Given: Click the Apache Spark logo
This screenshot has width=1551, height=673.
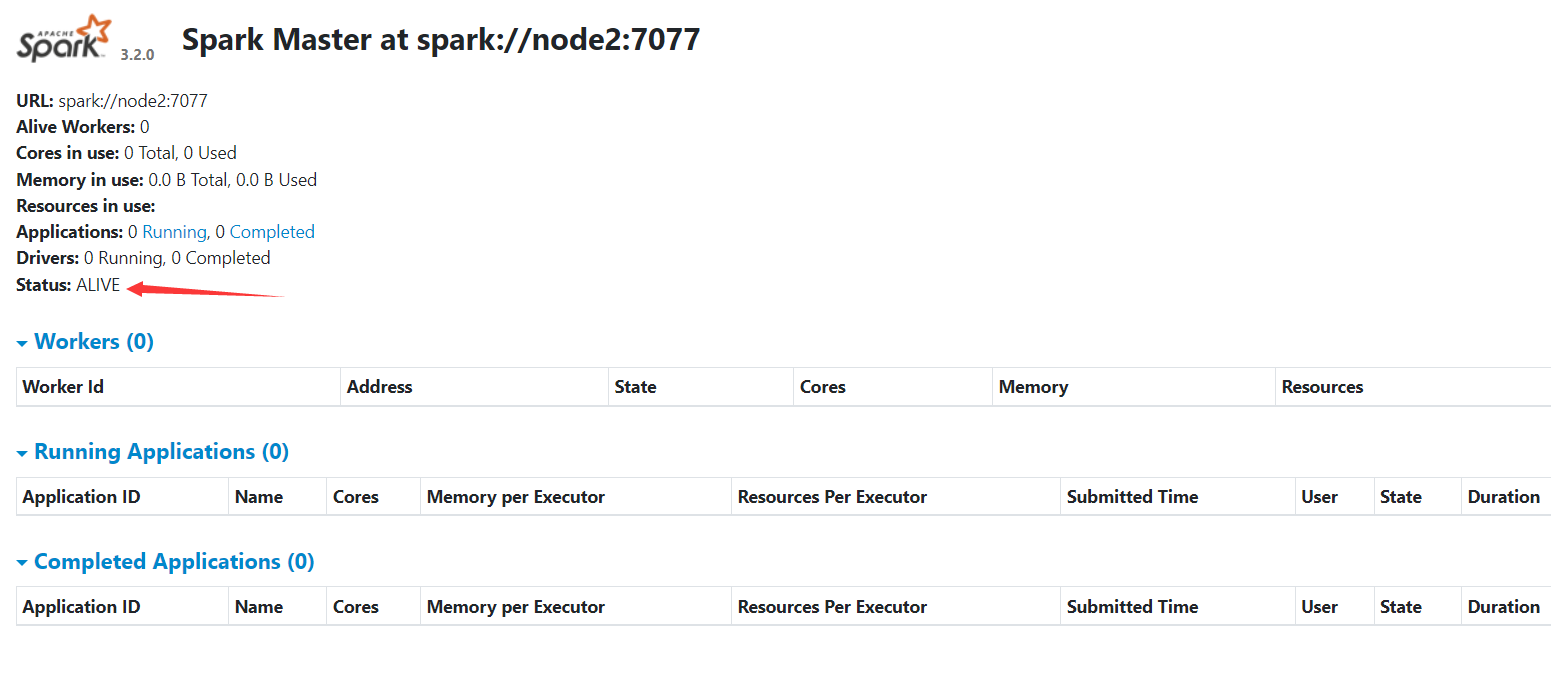Looking at the screenshot, I should (62, 39).
